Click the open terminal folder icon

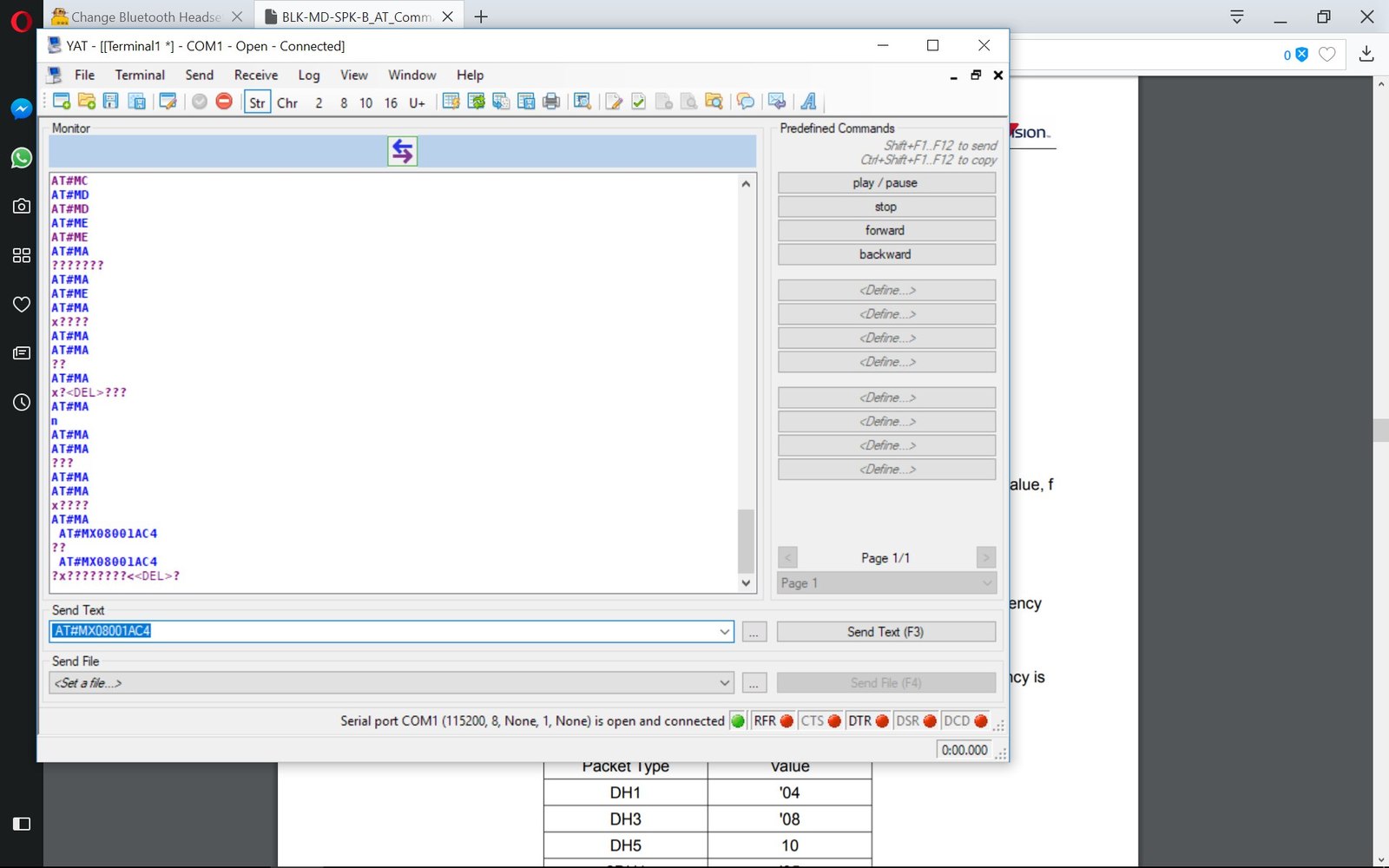(x=87, y=102)
